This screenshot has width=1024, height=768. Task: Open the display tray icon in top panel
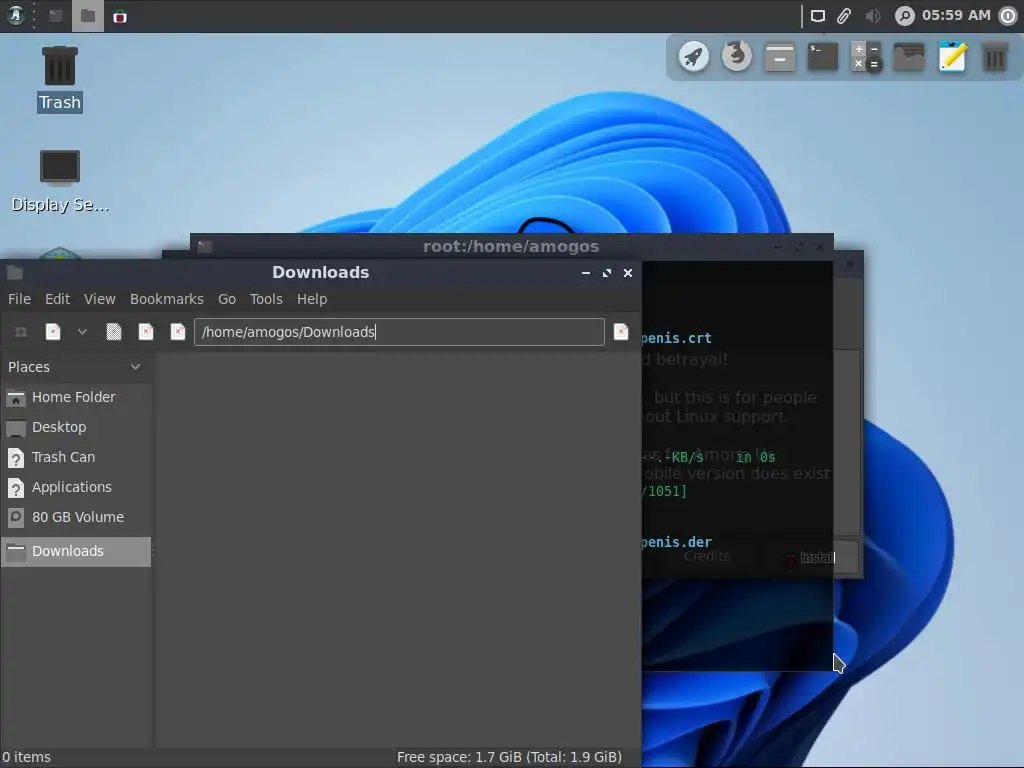818,16
